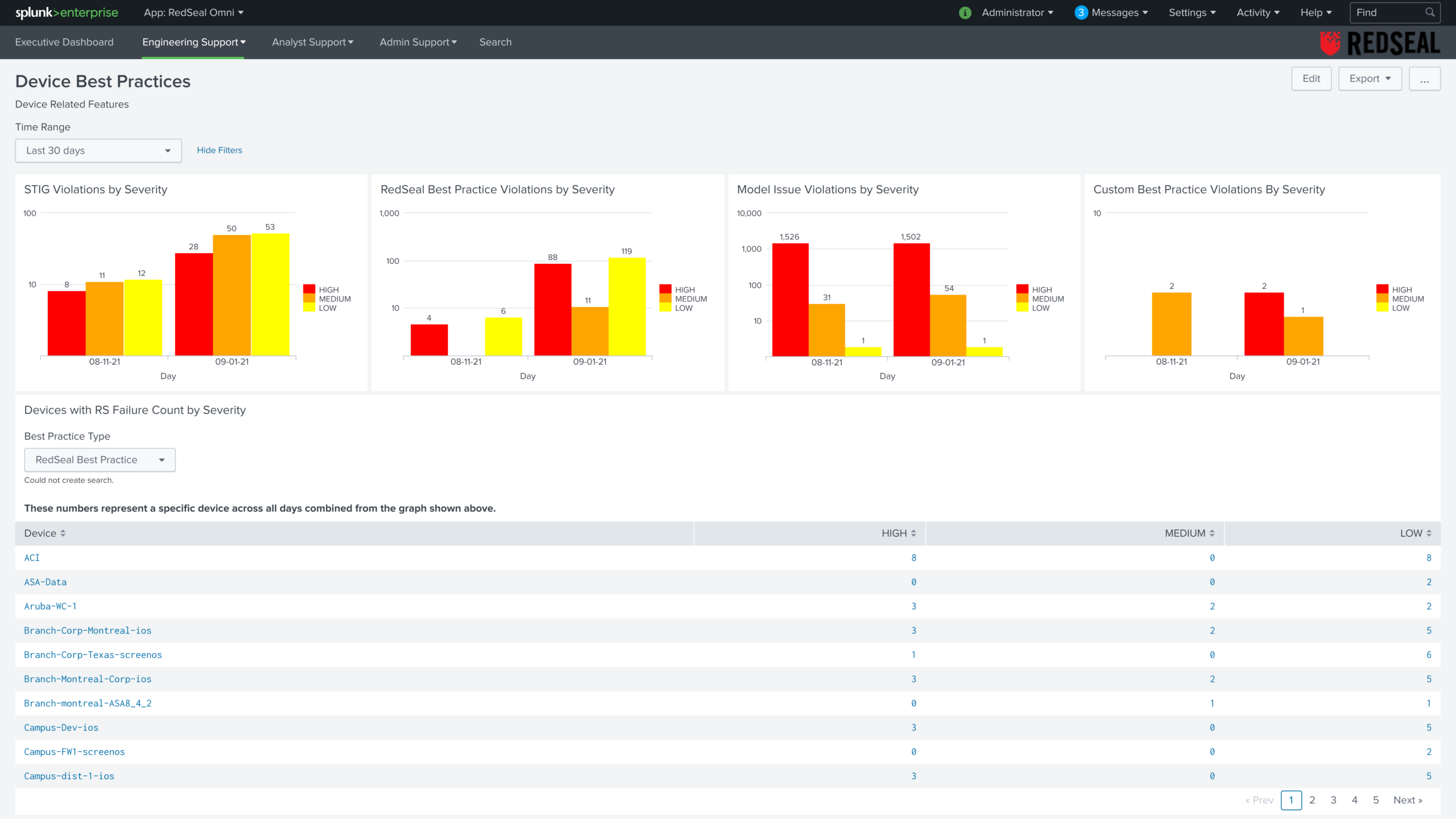Go to page 5 of results
1456x819 pixels.
click(1376, 800)
